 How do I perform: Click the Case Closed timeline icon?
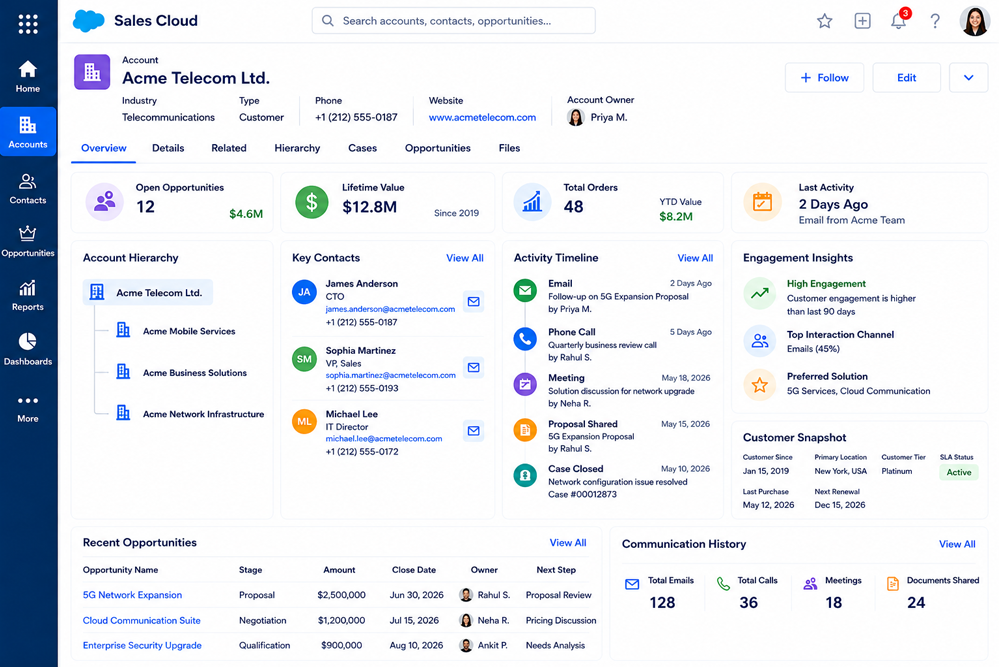[x=525, y=475]
